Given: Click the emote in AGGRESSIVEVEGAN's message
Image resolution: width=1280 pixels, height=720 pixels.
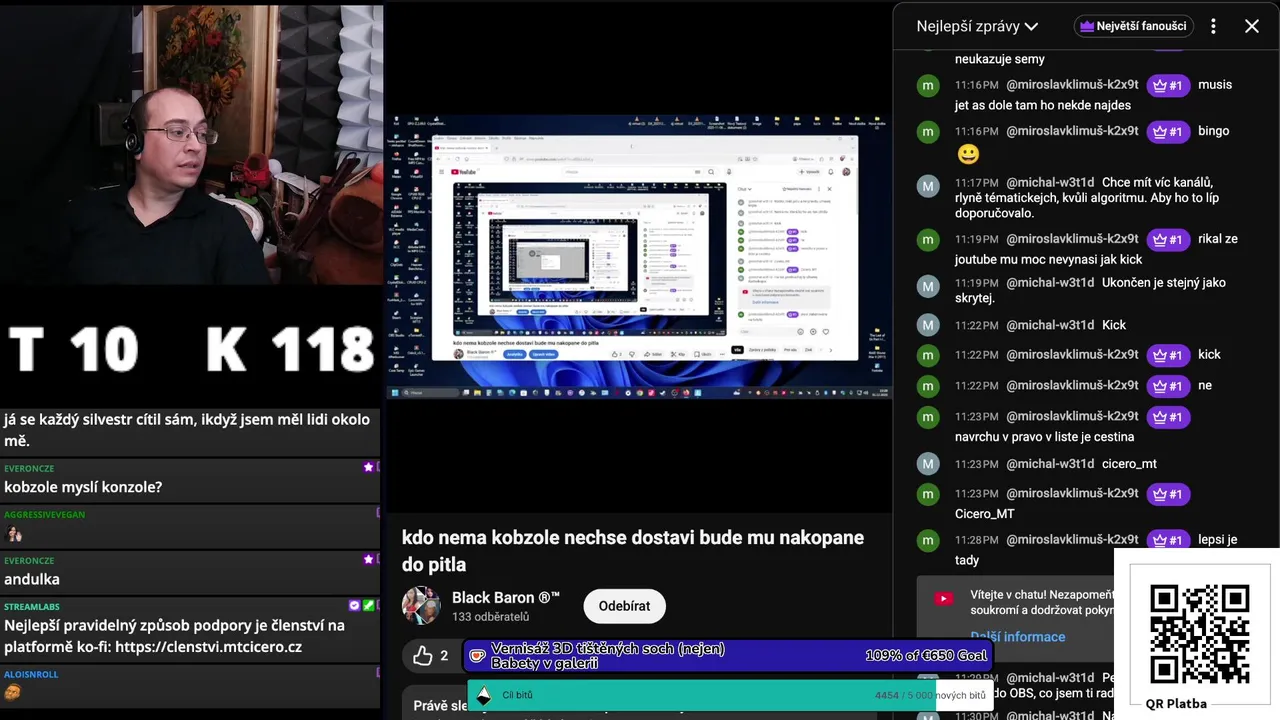Looking at the screenshot, I should 14,534.
